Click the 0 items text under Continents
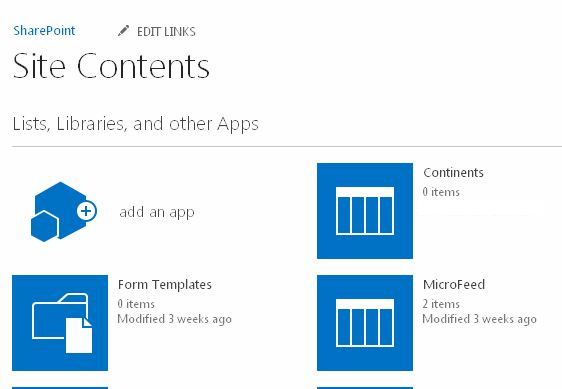 tap(441, 192)
